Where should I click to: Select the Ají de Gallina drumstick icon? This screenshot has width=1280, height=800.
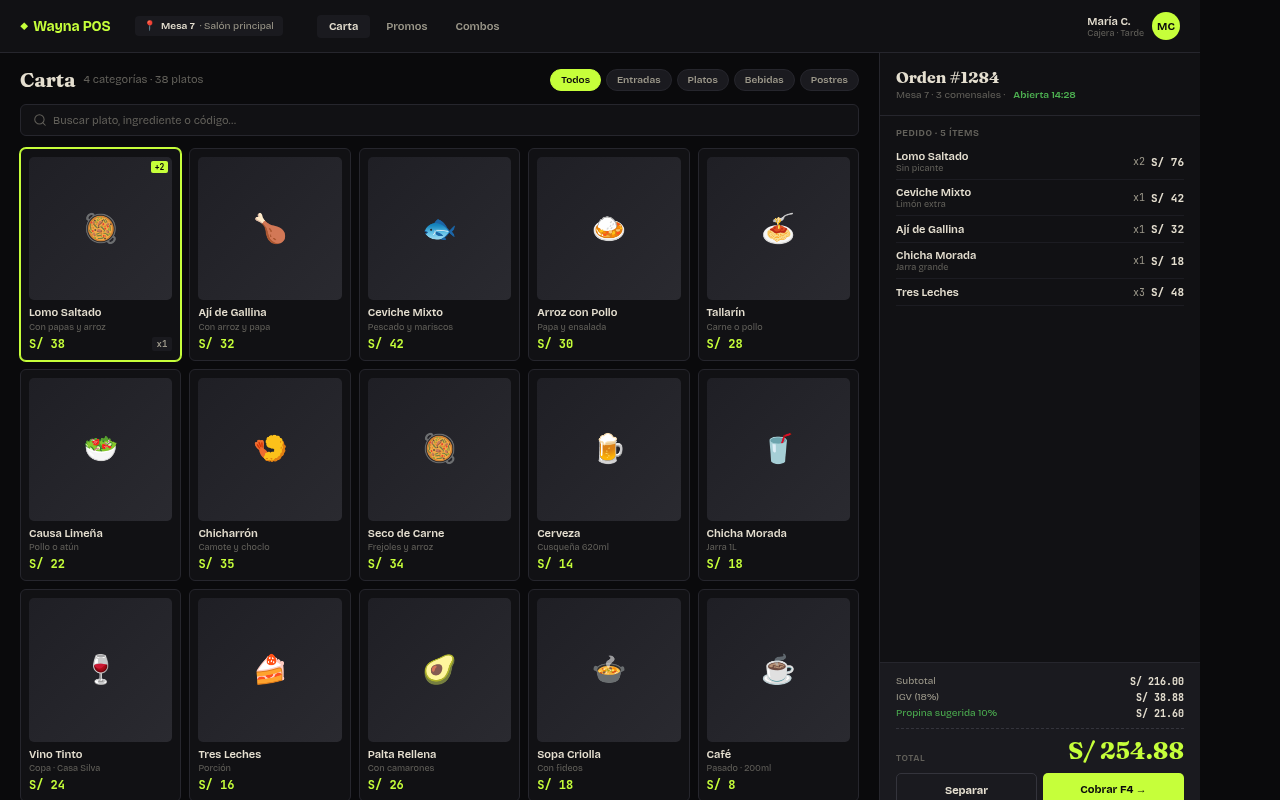(x=270, y=229)
